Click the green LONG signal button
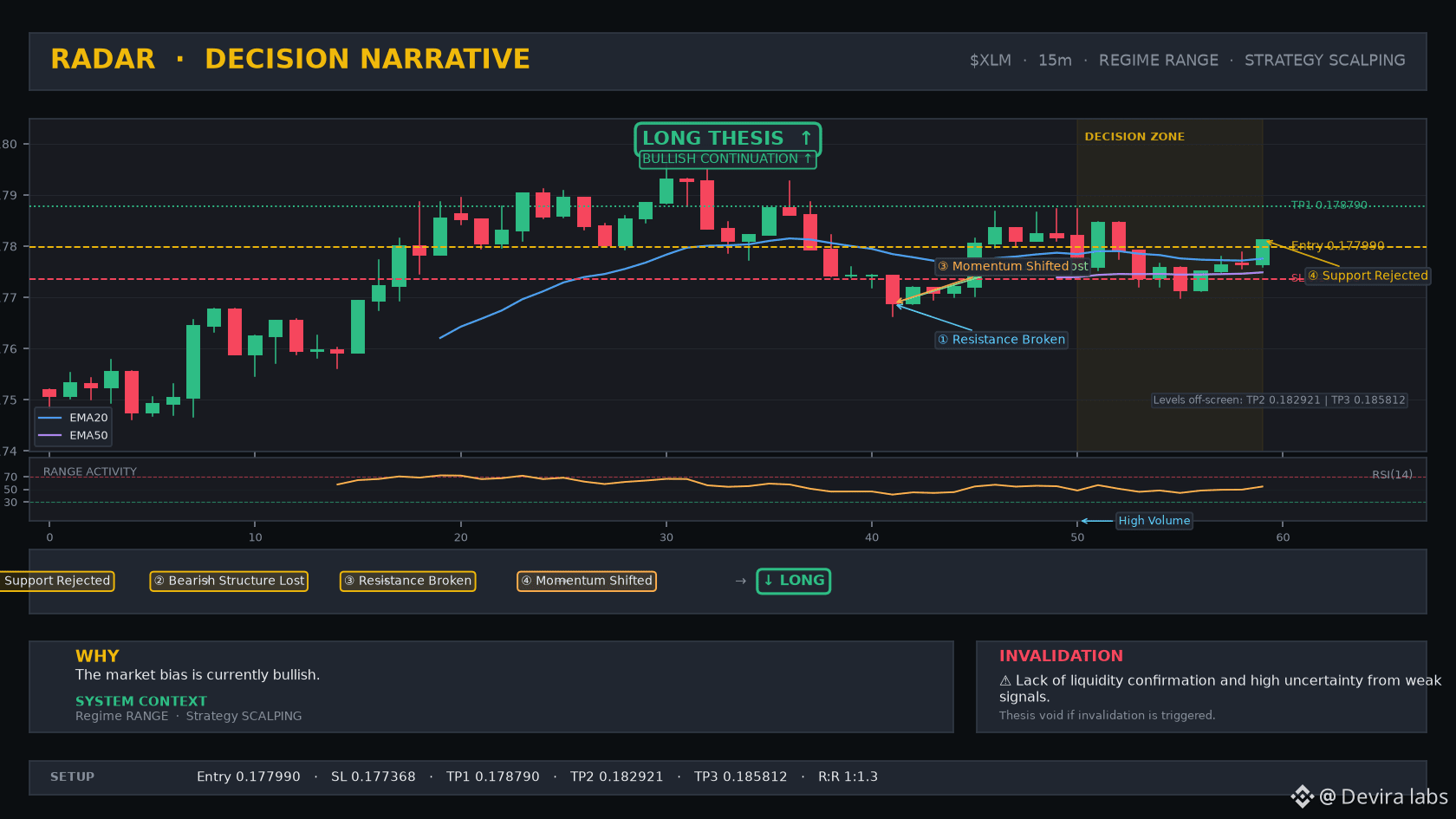Screen dimensions: 1456x819 click(x=794, y=581)
